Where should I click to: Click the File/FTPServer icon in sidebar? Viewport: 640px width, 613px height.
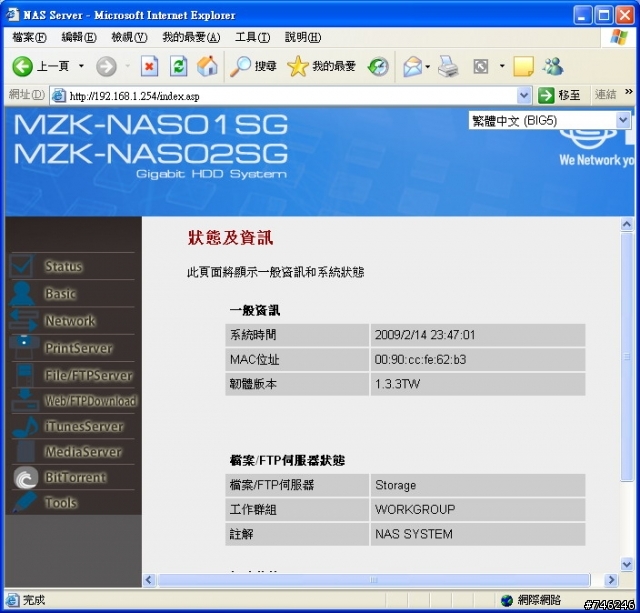(x=24, y=375)
